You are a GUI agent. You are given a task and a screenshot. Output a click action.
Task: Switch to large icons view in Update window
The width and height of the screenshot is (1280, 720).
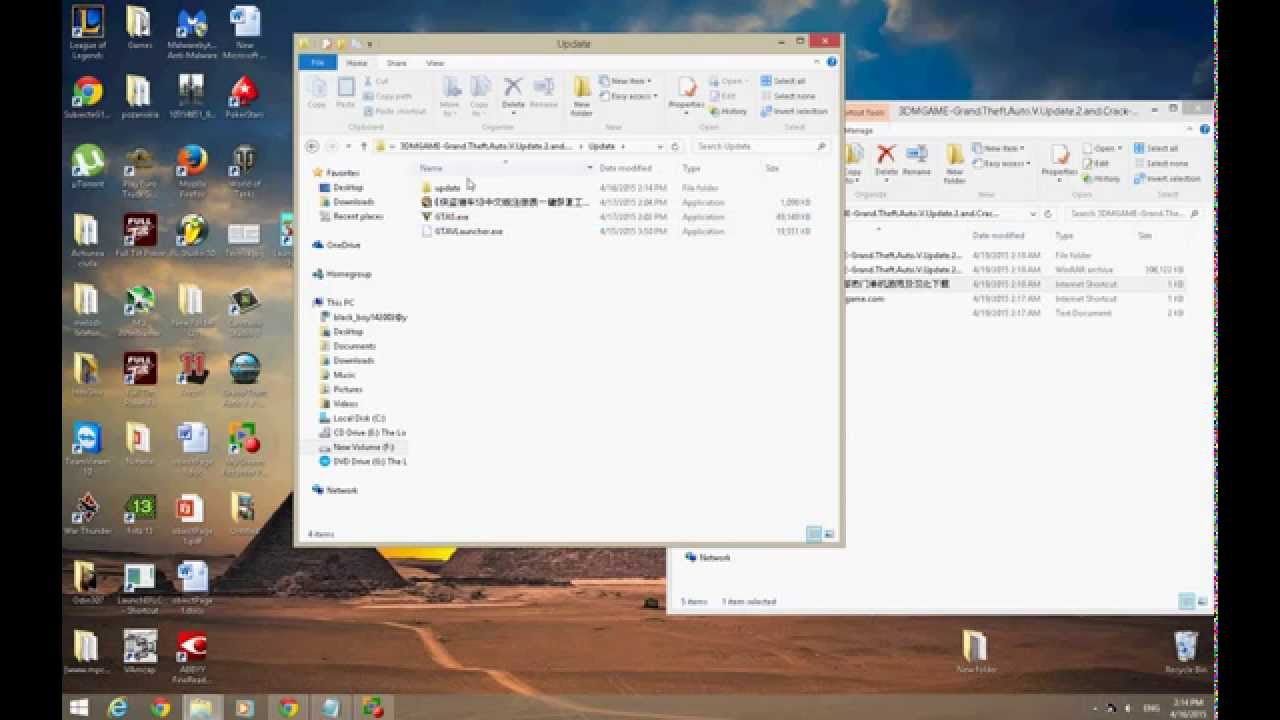pyautogui.click(x=829, y=535)
